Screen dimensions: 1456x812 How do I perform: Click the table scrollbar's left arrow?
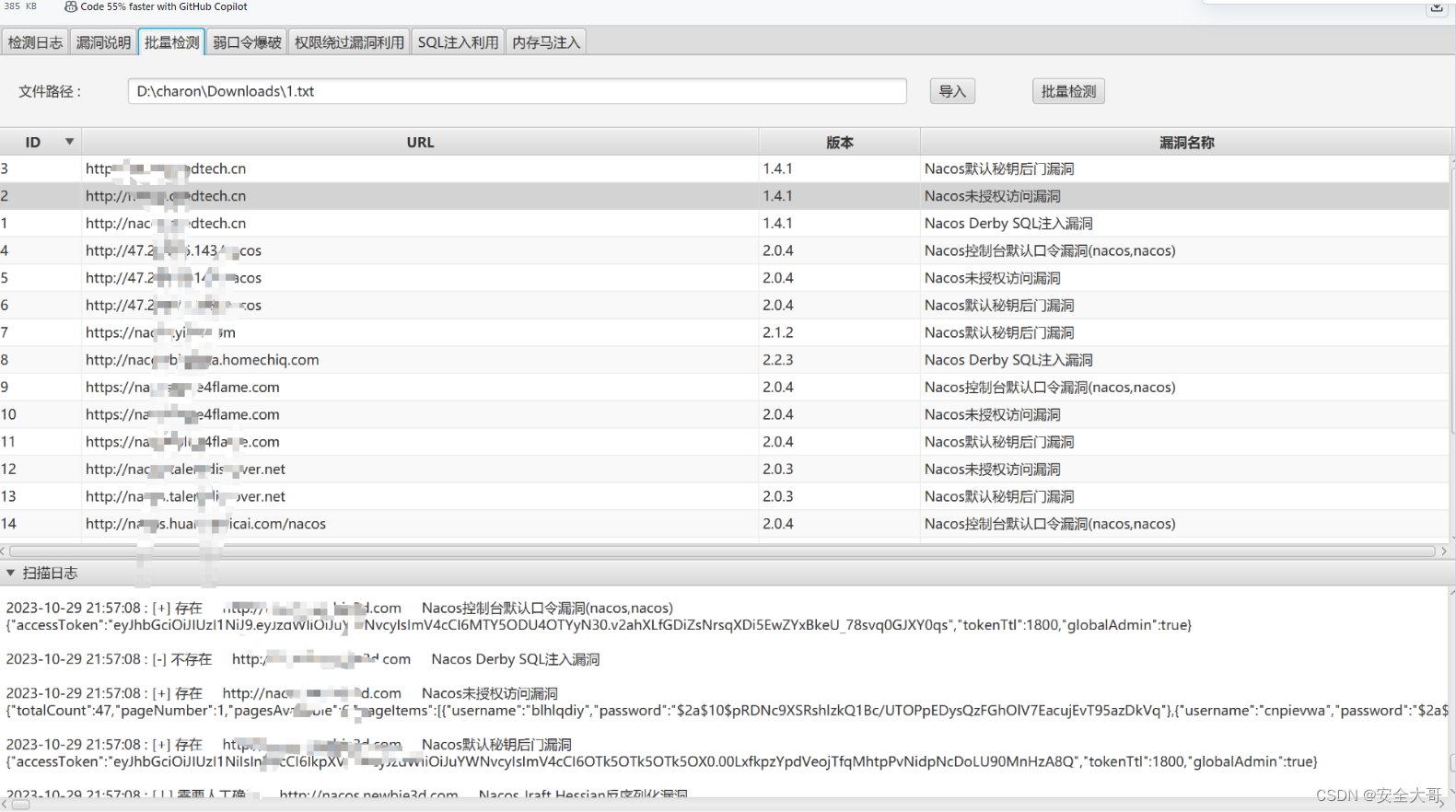point(4,551)
